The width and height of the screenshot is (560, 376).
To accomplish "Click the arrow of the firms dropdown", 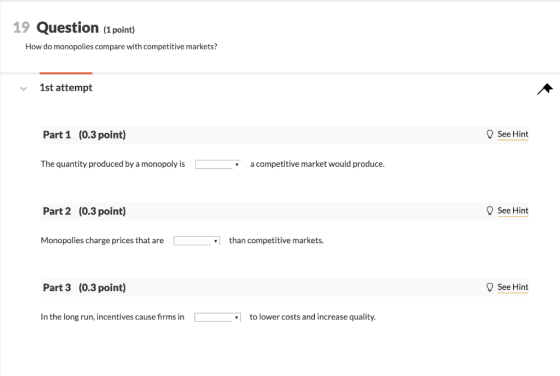I will (x=236, y=317).
